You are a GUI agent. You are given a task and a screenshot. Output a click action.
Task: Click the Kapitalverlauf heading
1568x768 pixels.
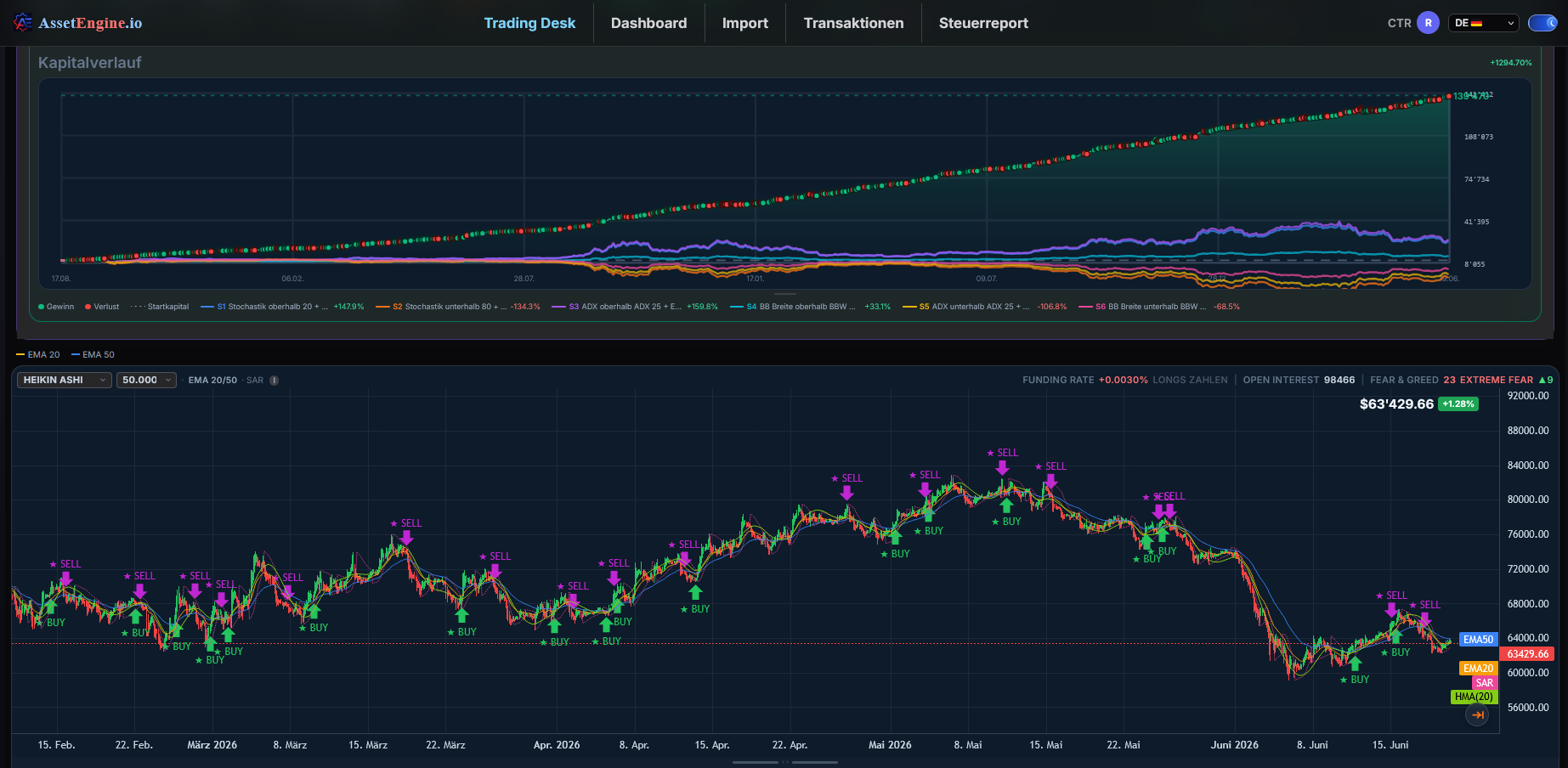[x=90, y=63]
